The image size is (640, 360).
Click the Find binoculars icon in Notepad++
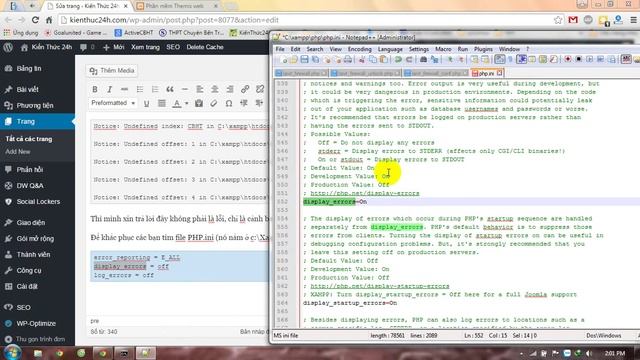pyautogui.click(x=423, y=60)
